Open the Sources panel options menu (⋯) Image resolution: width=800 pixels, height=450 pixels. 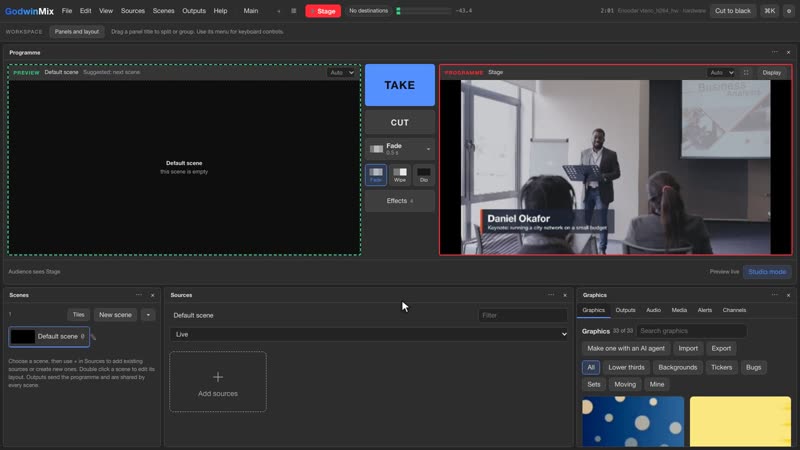click(551, 295)
